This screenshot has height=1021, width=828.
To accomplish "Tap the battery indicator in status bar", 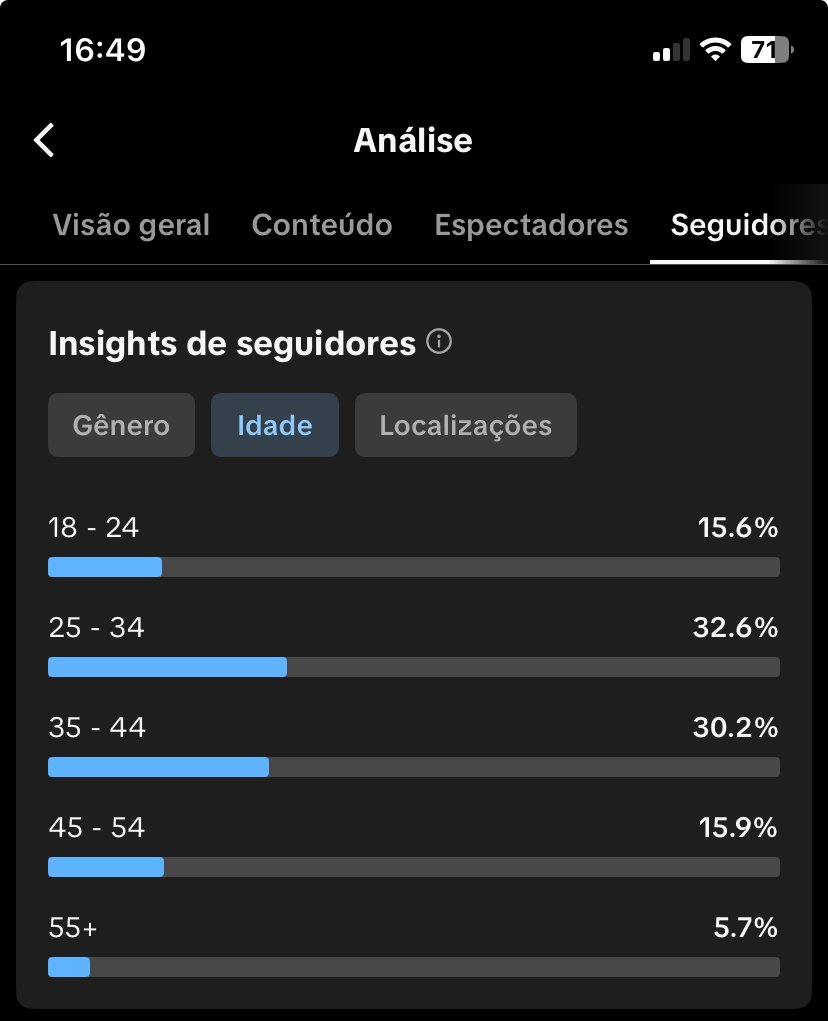I will click(x=766, y=49).
